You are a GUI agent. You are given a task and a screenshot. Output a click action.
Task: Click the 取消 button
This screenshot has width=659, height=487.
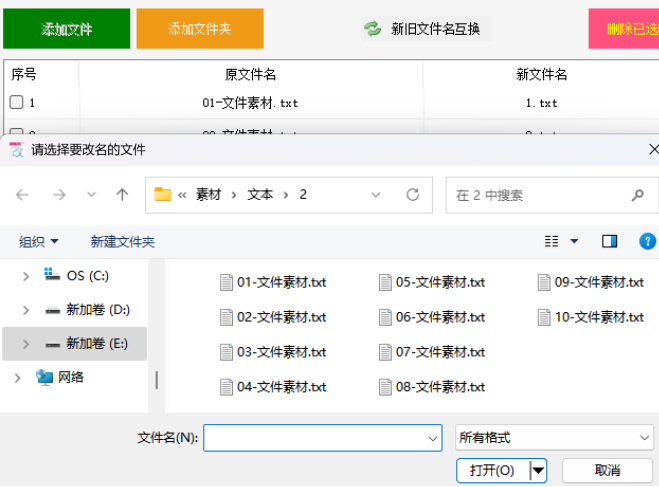(607, 470)
